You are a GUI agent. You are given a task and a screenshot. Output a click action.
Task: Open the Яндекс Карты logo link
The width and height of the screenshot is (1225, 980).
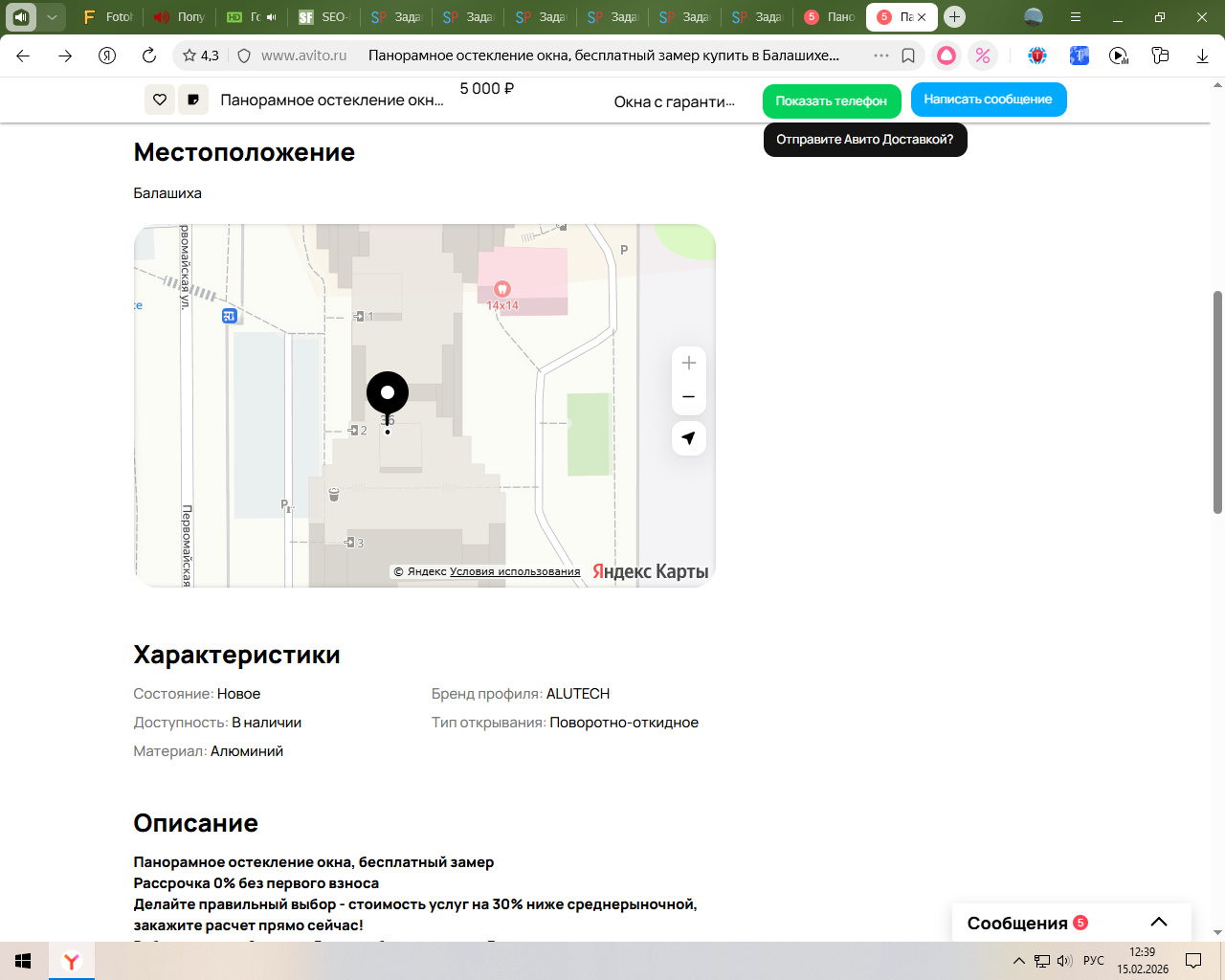click(651, 571)
